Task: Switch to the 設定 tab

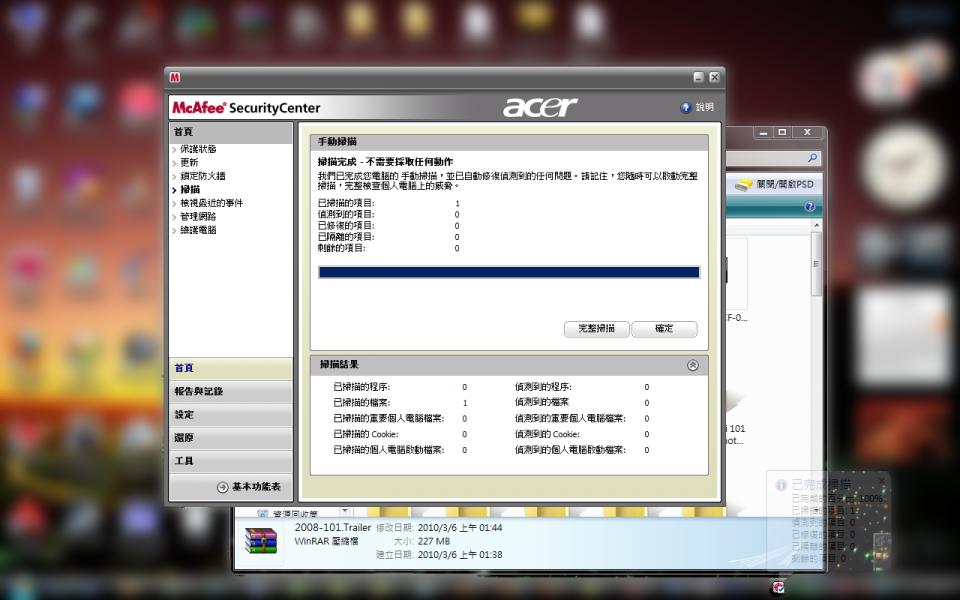Action: (231, 414)
